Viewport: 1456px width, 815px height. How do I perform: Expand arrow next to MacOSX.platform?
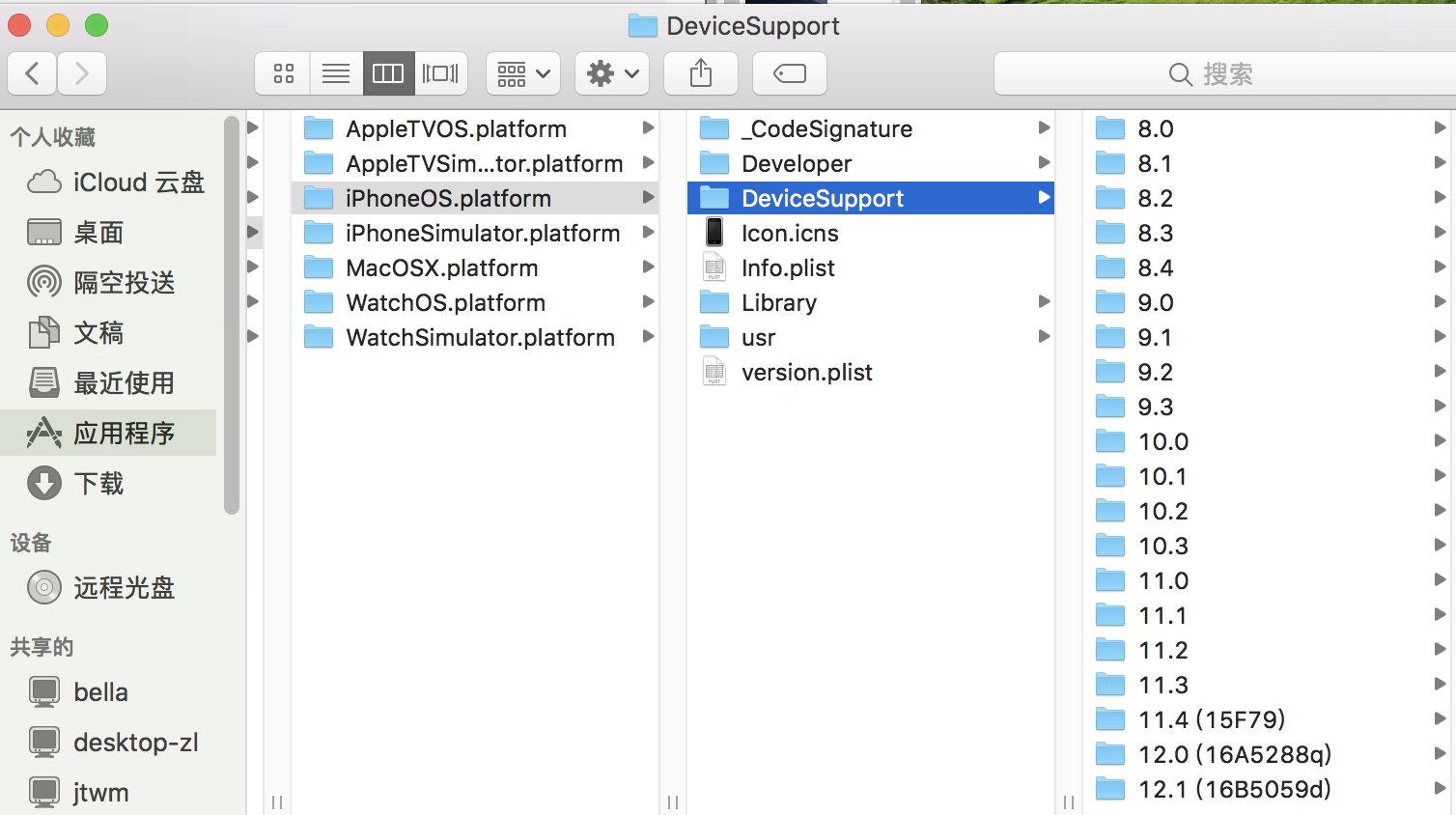(648, 267)
